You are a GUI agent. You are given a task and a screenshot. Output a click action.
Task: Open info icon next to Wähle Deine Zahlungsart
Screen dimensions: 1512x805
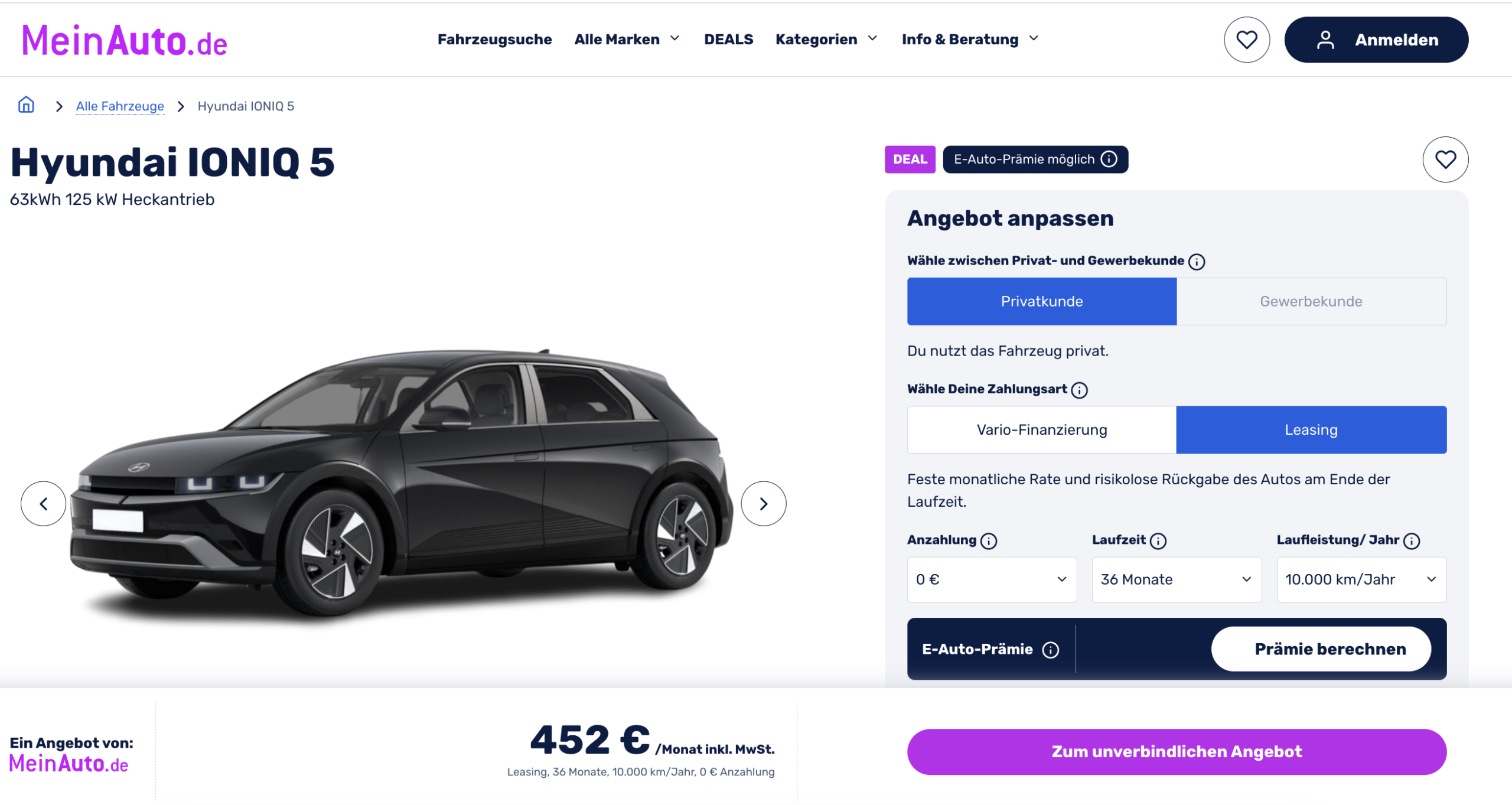1078,390
